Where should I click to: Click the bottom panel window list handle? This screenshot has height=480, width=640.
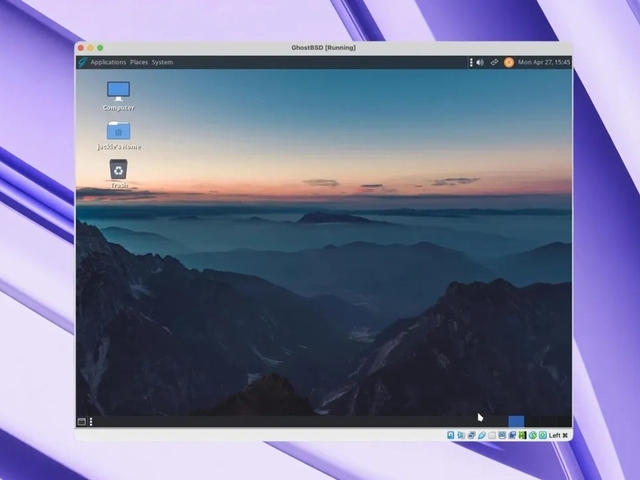[91, 422]
